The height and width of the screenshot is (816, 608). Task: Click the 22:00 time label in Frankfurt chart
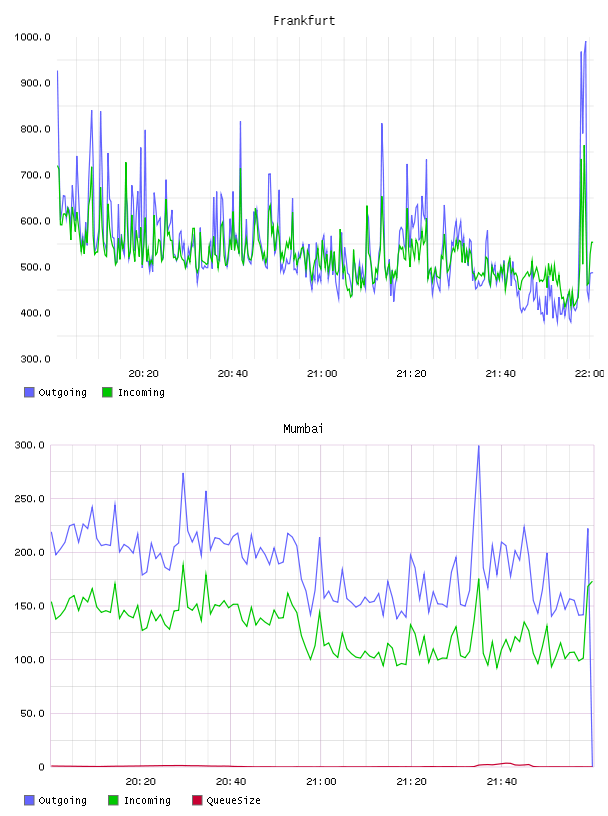click(x=590, y=374)
